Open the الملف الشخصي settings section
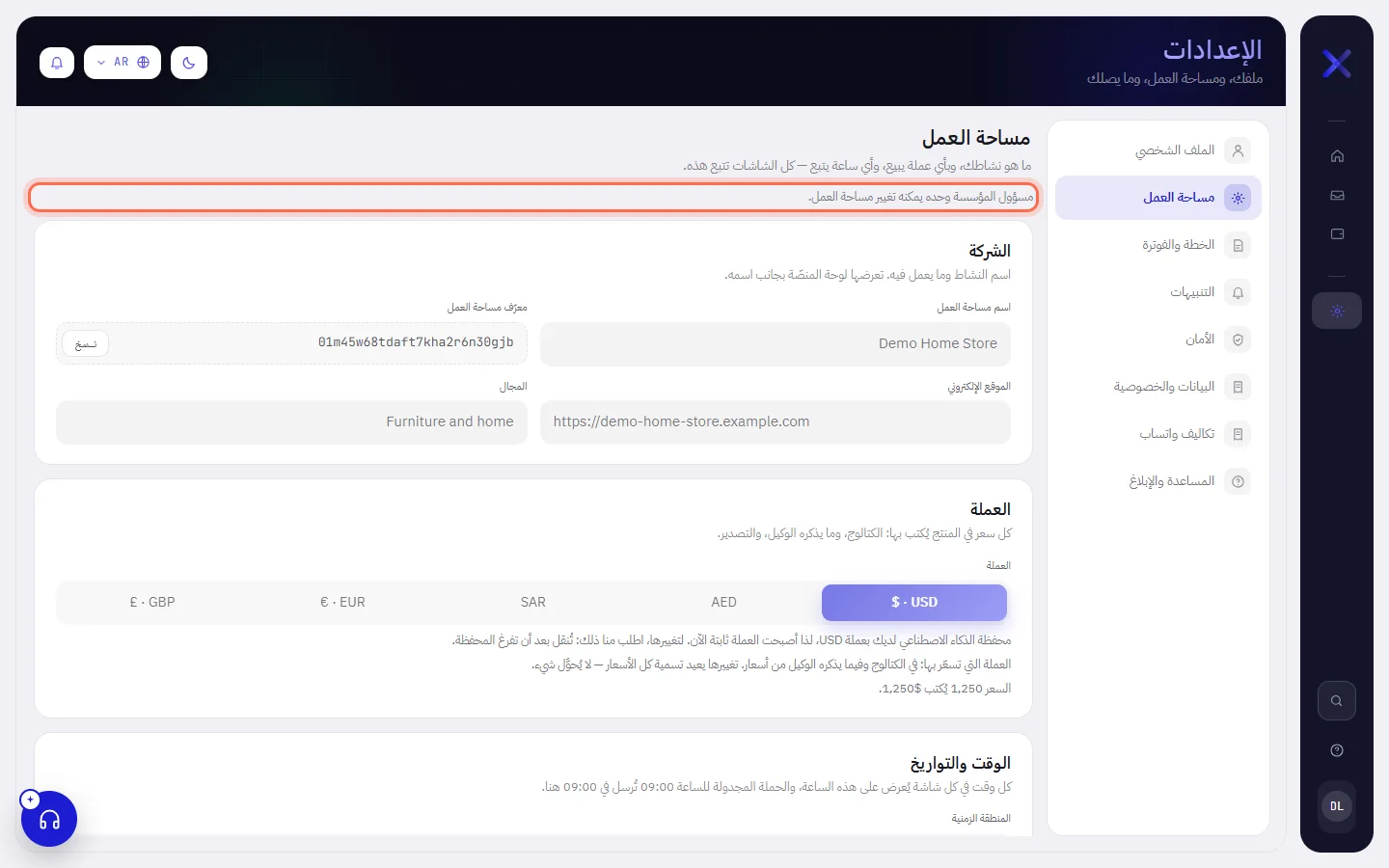The height and width of the screenshot is (868, 1389). pos(1158,150)
